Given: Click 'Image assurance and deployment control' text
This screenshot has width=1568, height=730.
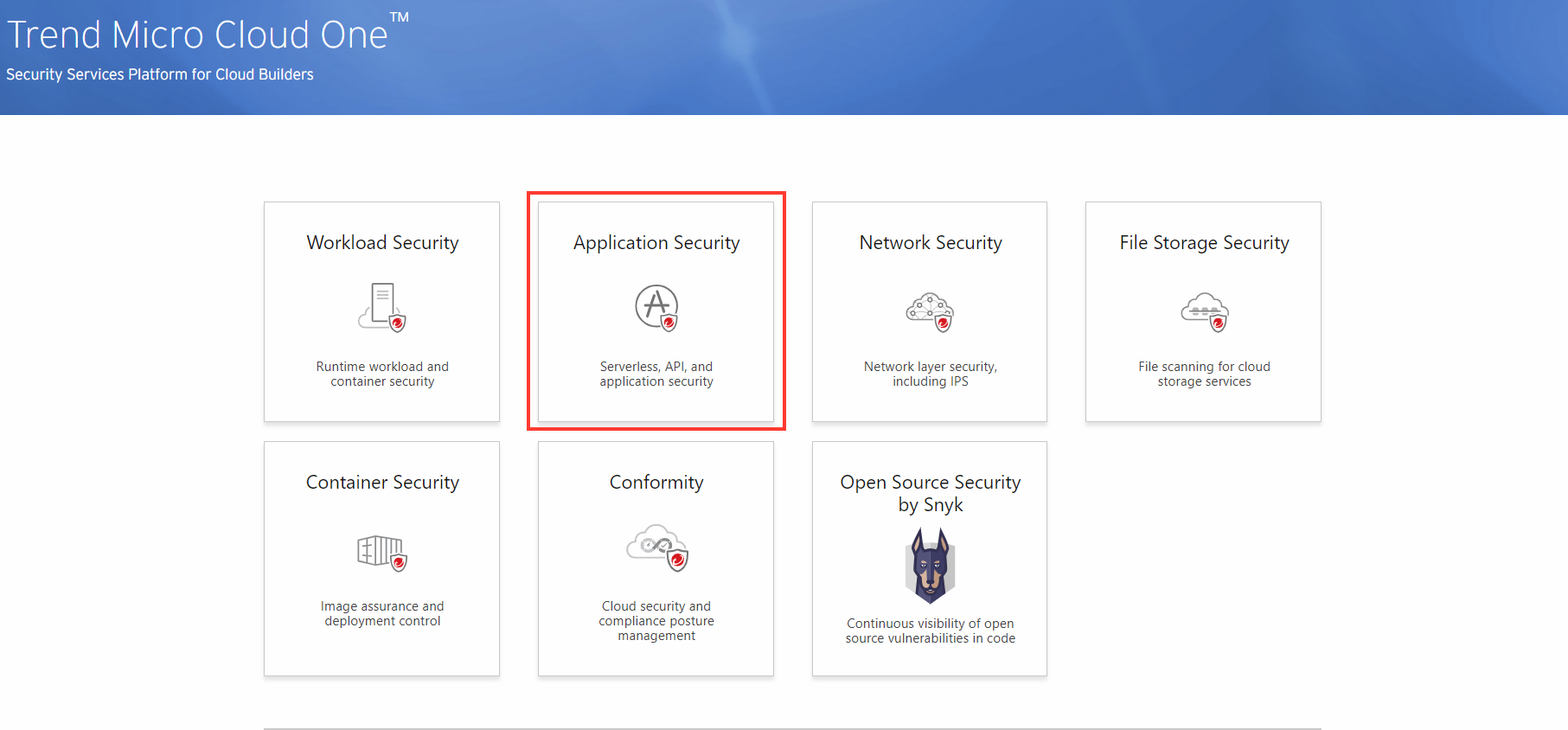Looking at the screenshot, I should (382, 613).
